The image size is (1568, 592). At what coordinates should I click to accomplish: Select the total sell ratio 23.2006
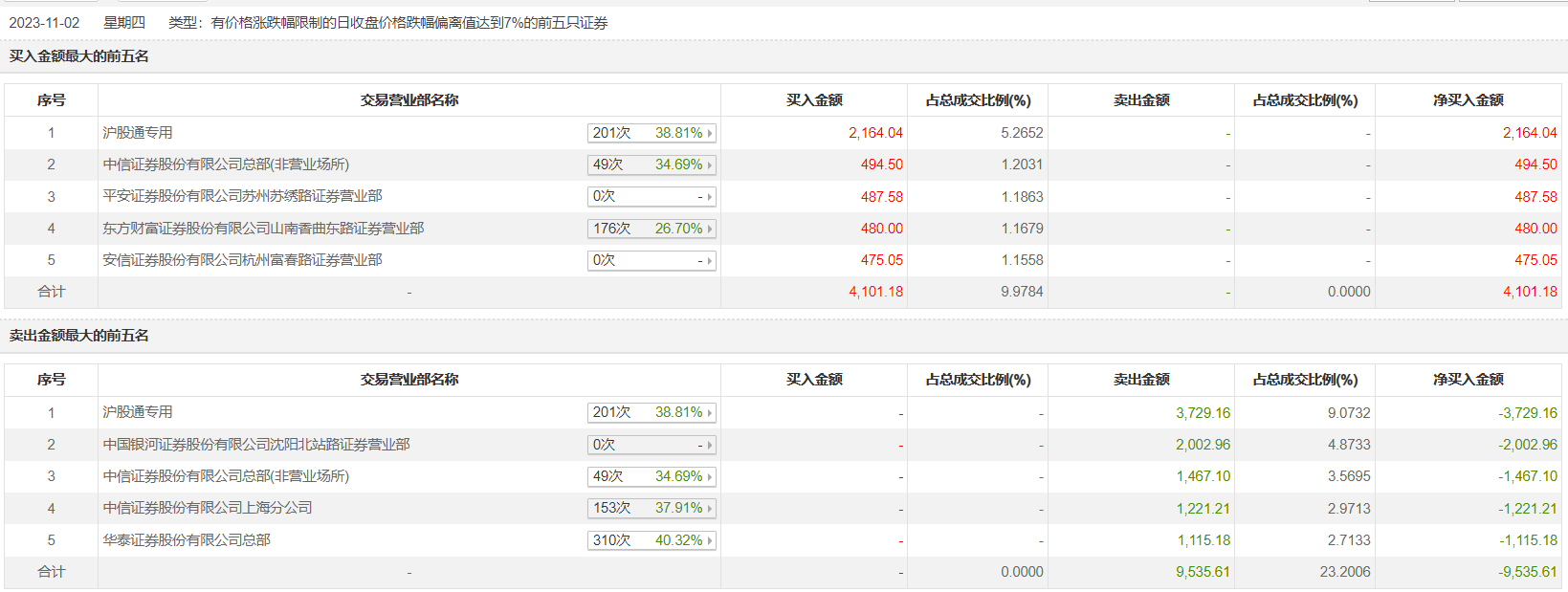pos(1345,572)
